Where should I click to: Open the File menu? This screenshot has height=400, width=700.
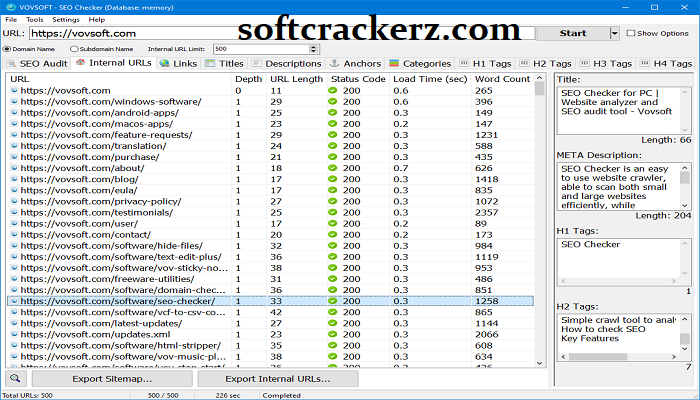coord(11,20)
